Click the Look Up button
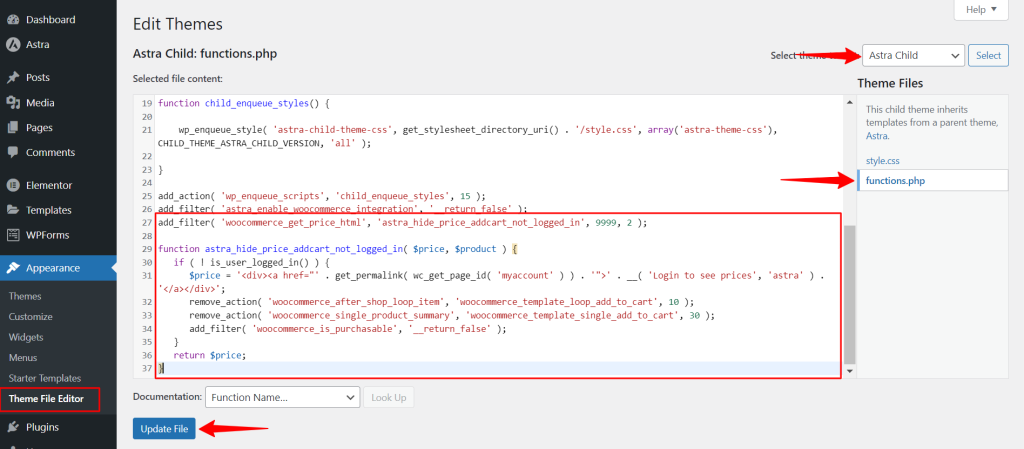The height and width of the screenshot is (449, 1024). pos(389,397)
